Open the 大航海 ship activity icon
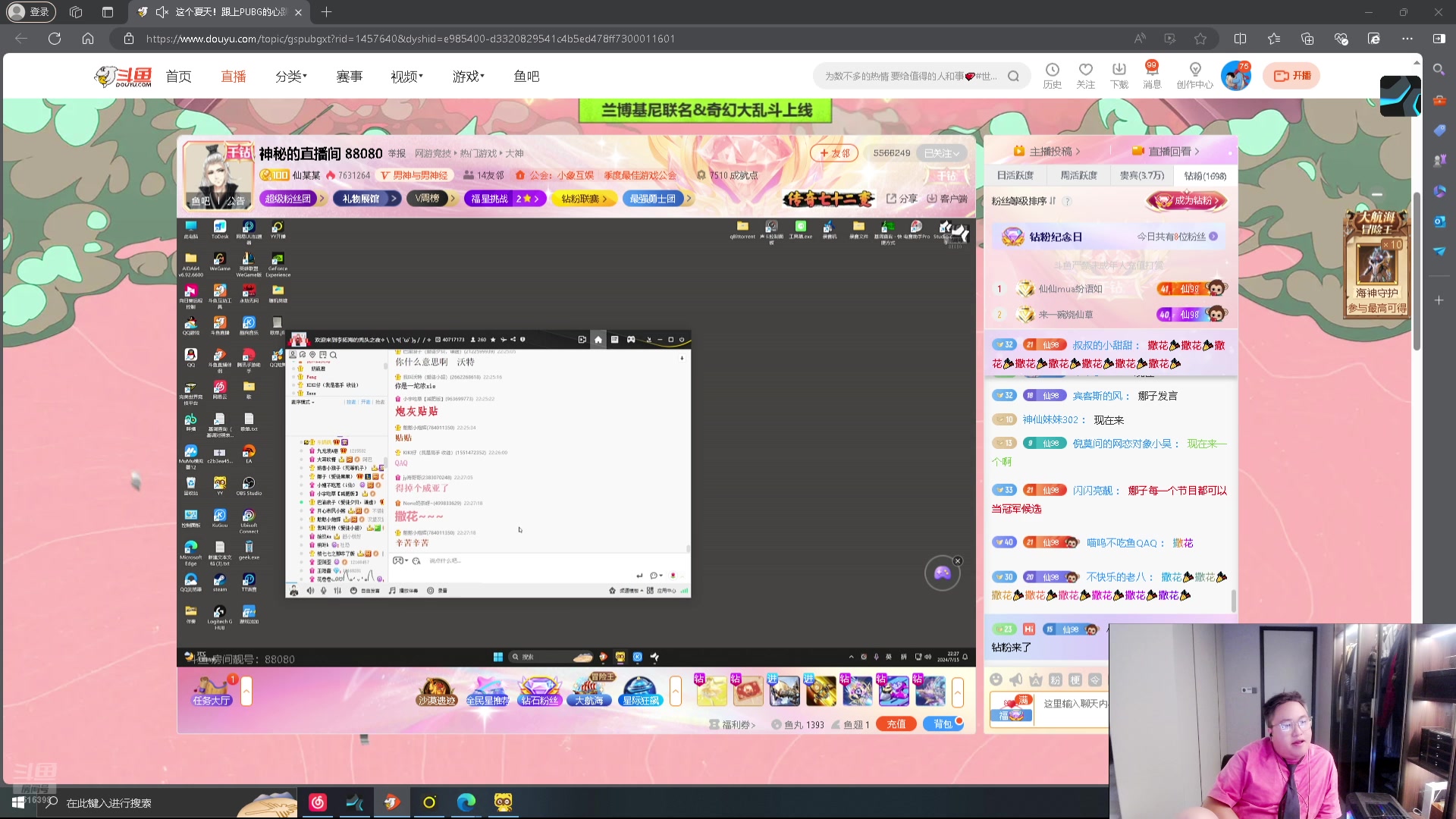The image size is (1456, 819). tap(589, 691)
